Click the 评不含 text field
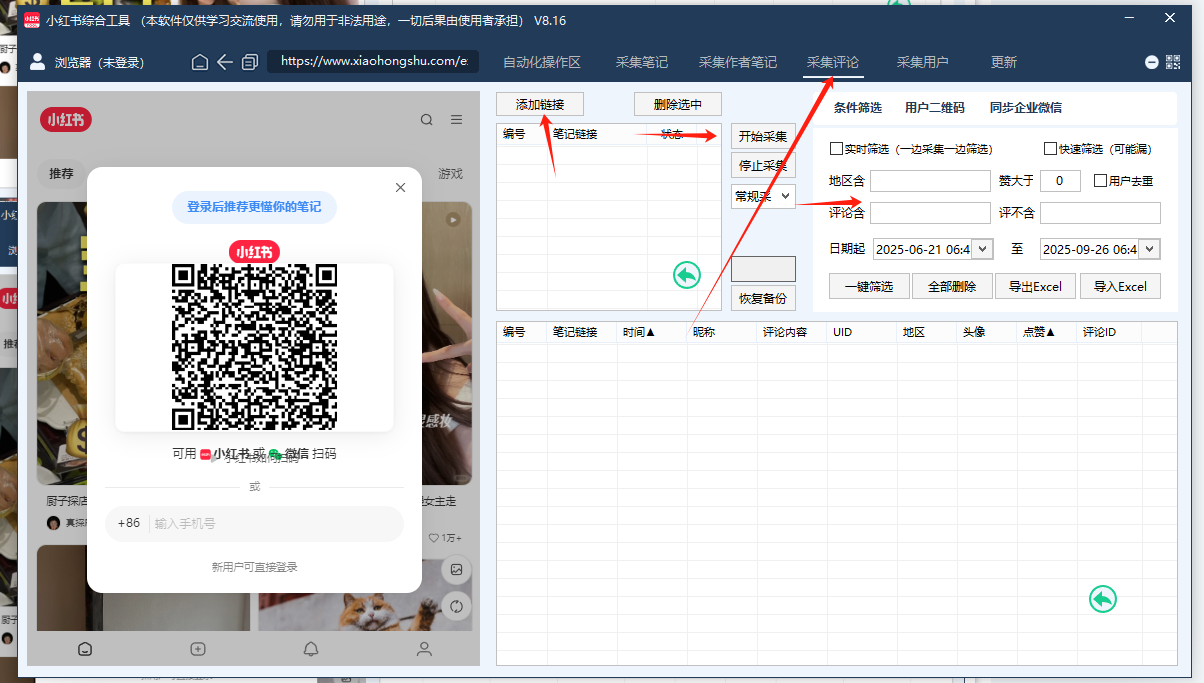The height and width of the screenshot is (683, 1204). click(x=1100, y=213)
